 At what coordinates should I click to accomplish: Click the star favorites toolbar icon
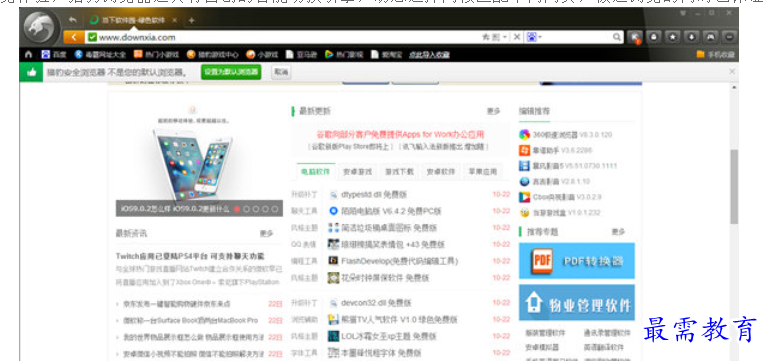tap(672, 37)
